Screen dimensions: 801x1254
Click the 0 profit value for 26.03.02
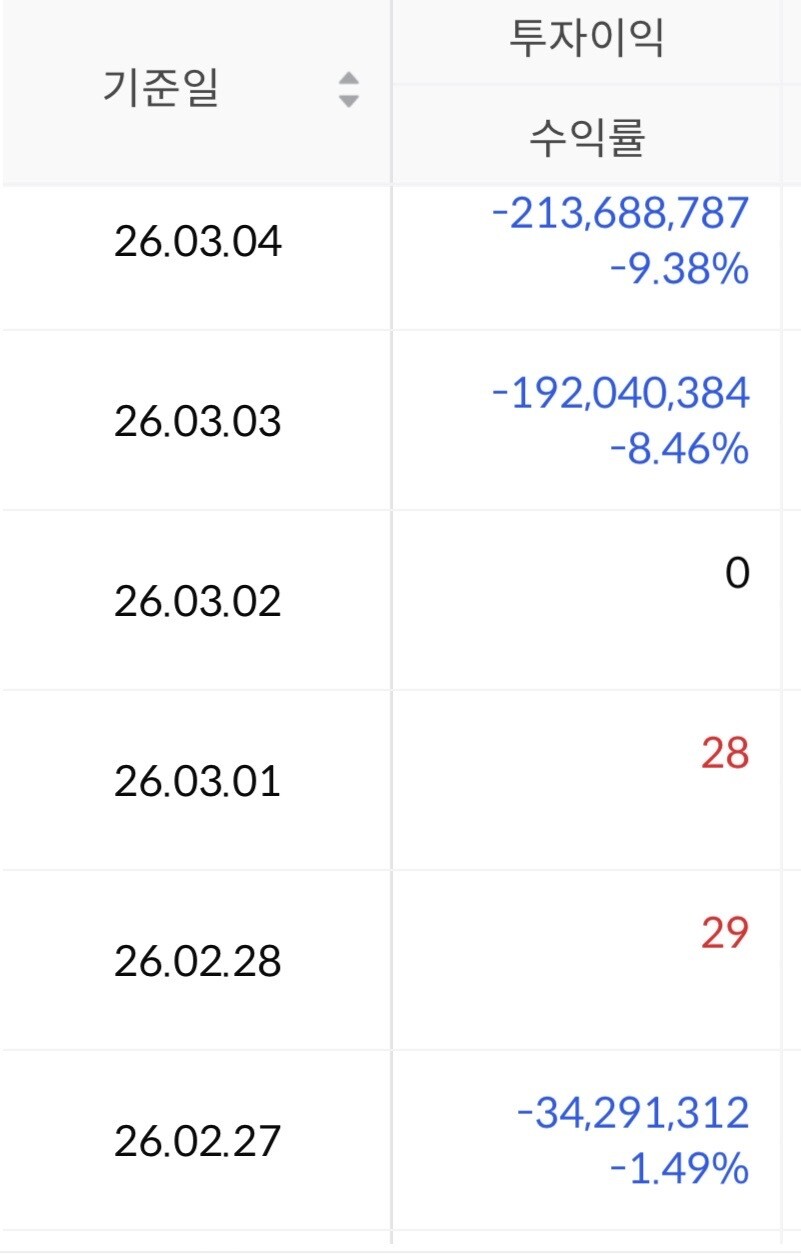pyautogui.click(x=737, y=574)
